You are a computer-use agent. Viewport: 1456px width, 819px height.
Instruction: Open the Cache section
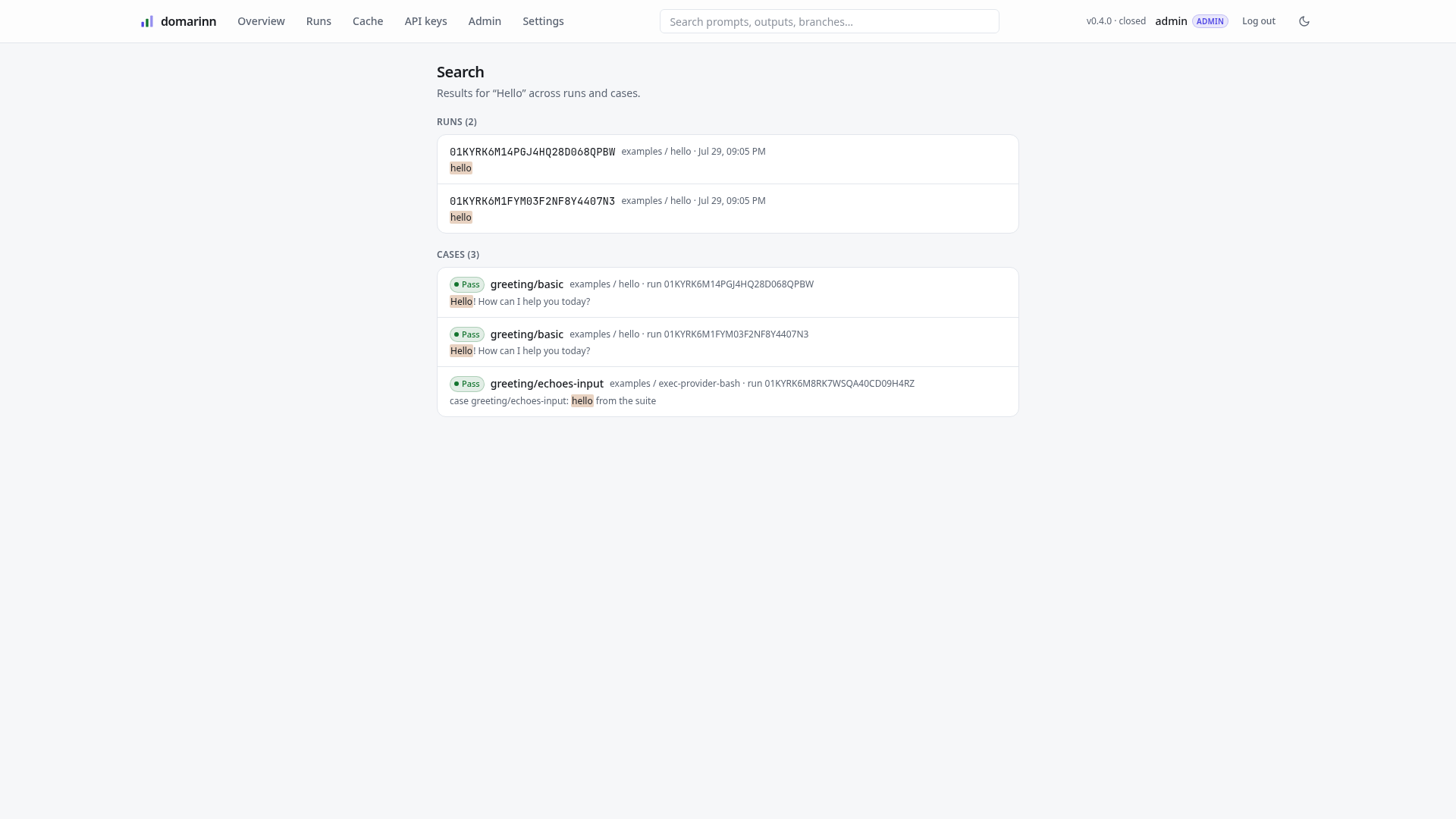[x=368, y=21]
